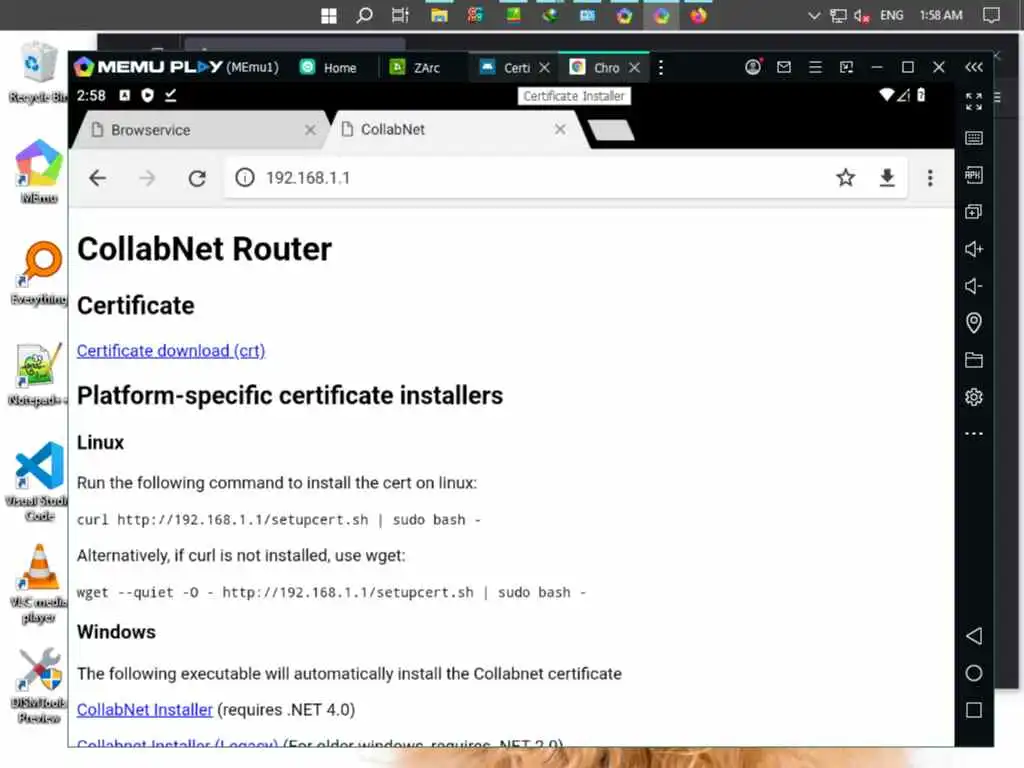Collapse MEmu sidebar with triple chevron
Image resolution: width=1024 pixels, height=768 pixels.
(974, 67)
